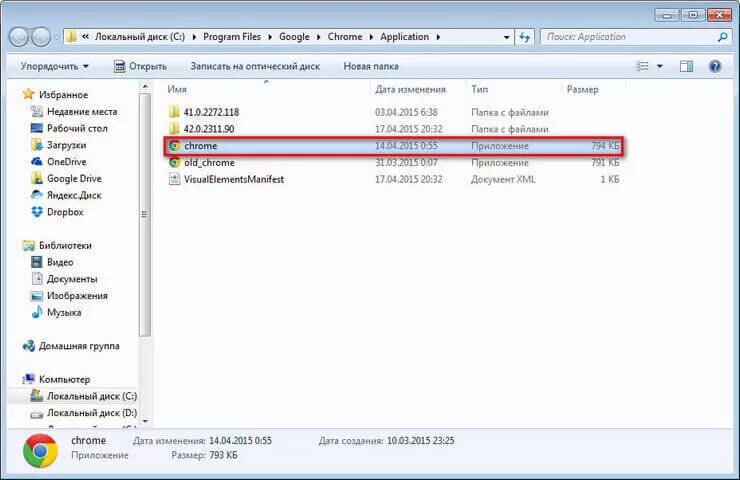Click the old_chrome application icon
The width and height of the screenshot is (740, 480).
tap(175, 162)
